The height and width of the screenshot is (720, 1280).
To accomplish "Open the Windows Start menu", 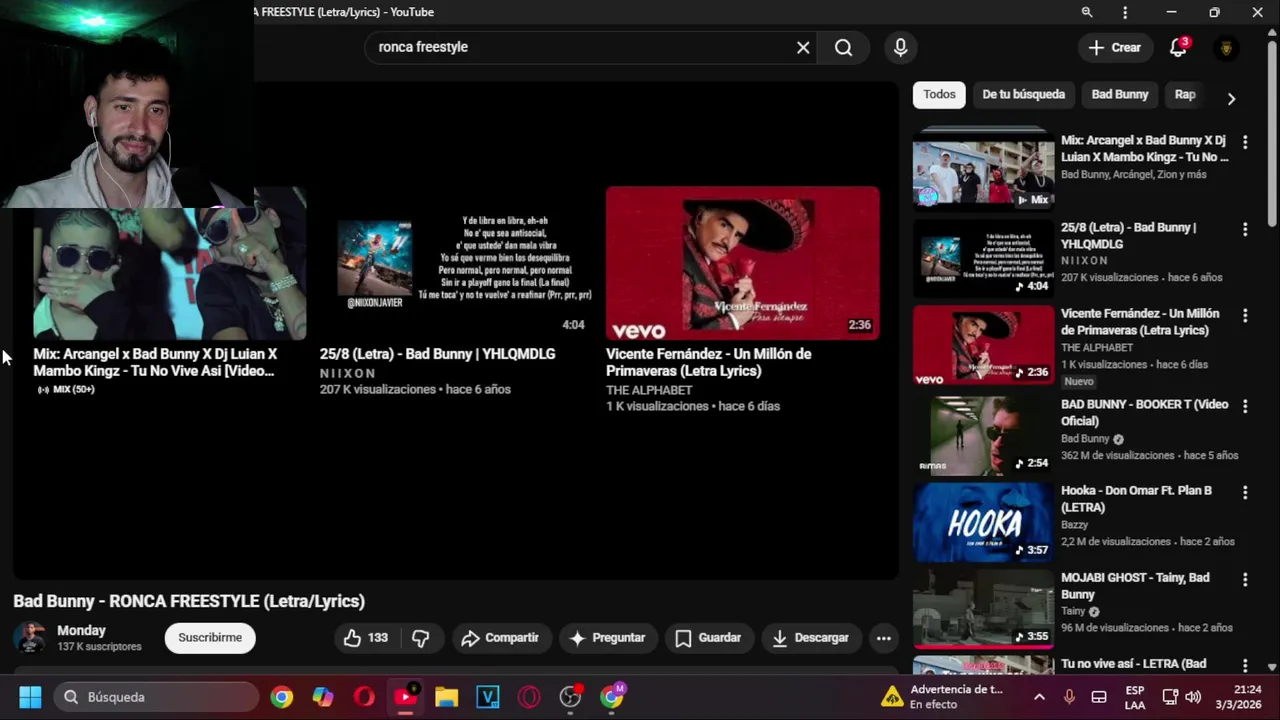I will [30, 697].
